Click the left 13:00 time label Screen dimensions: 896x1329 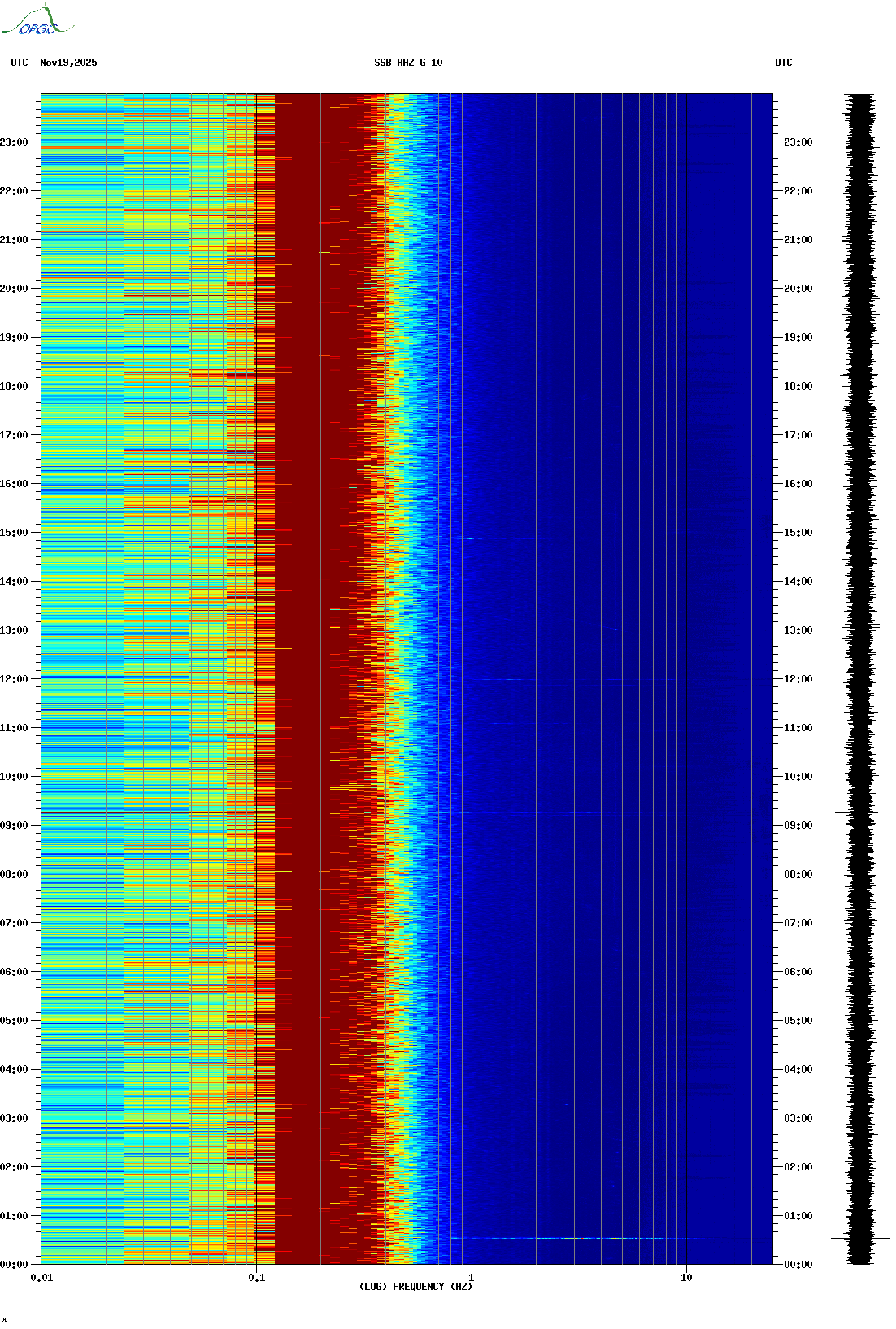coord(14,630)
